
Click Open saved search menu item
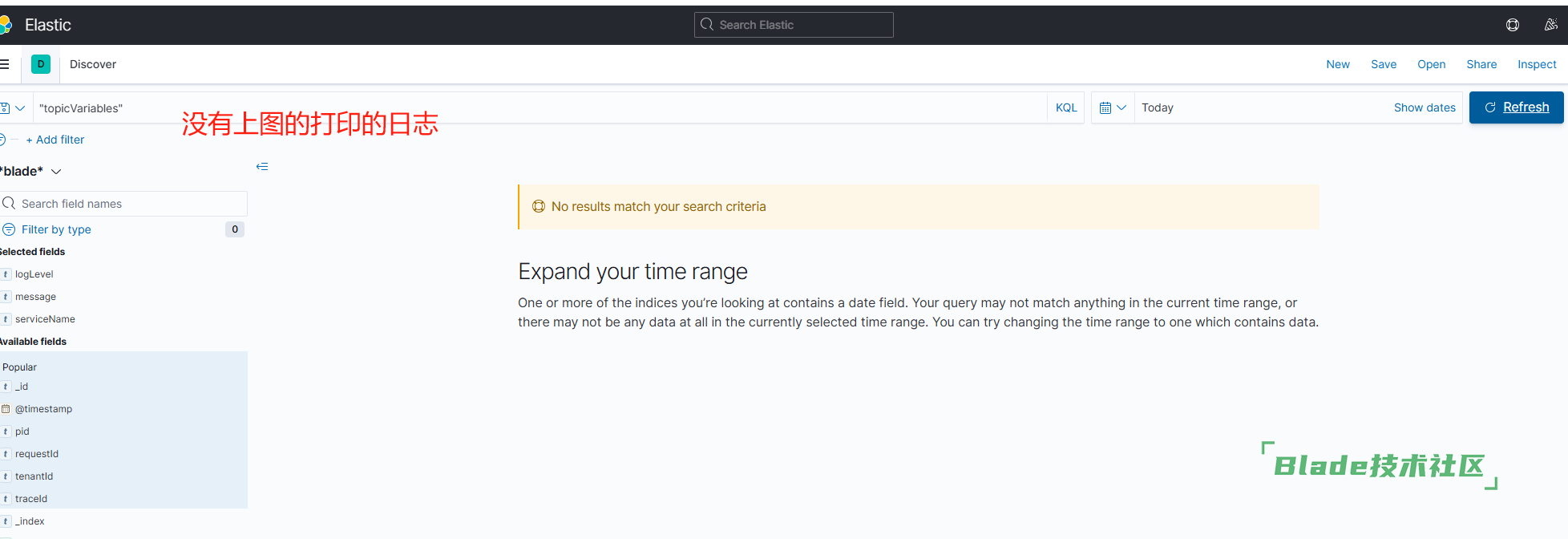(x=1431, y=64)
